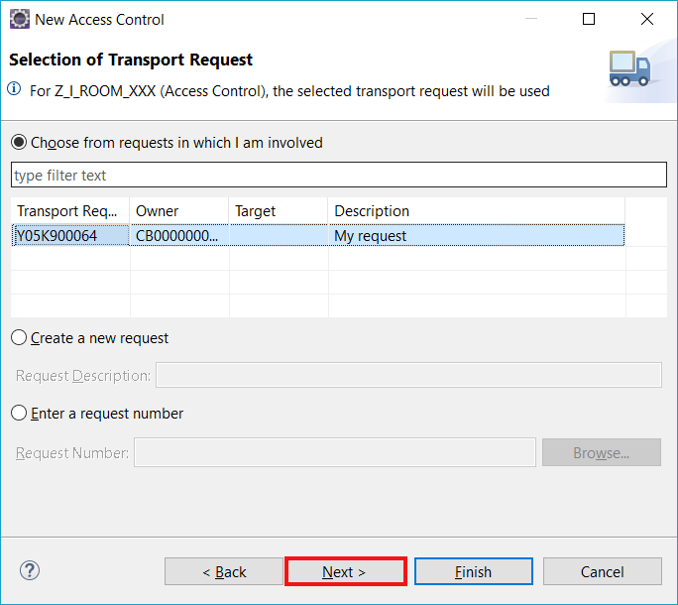
Task: Select transport request Y05K900064
Action: 70,235
